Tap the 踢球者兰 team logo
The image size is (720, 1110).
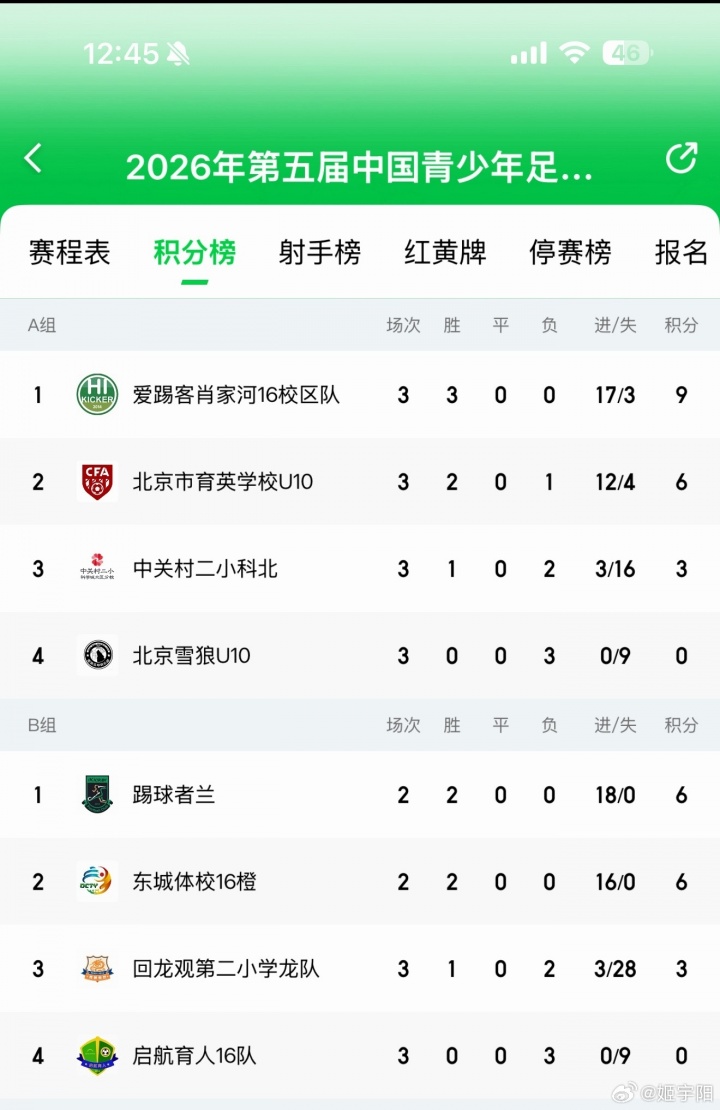point(97,795)
